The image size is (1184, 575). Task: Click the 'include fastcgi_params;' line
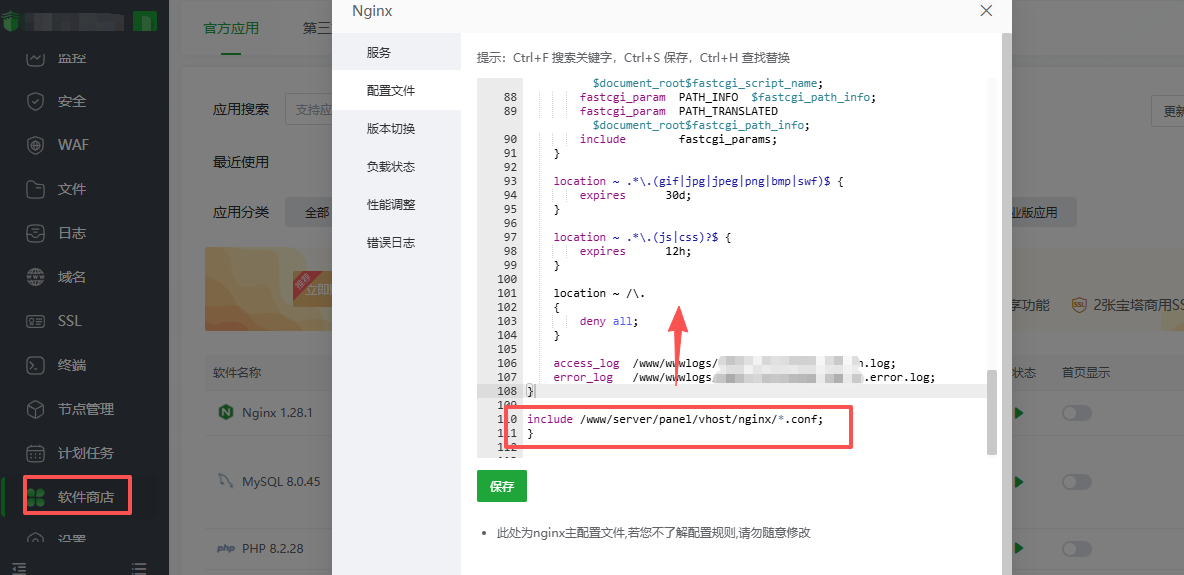(x=678, y=139)
